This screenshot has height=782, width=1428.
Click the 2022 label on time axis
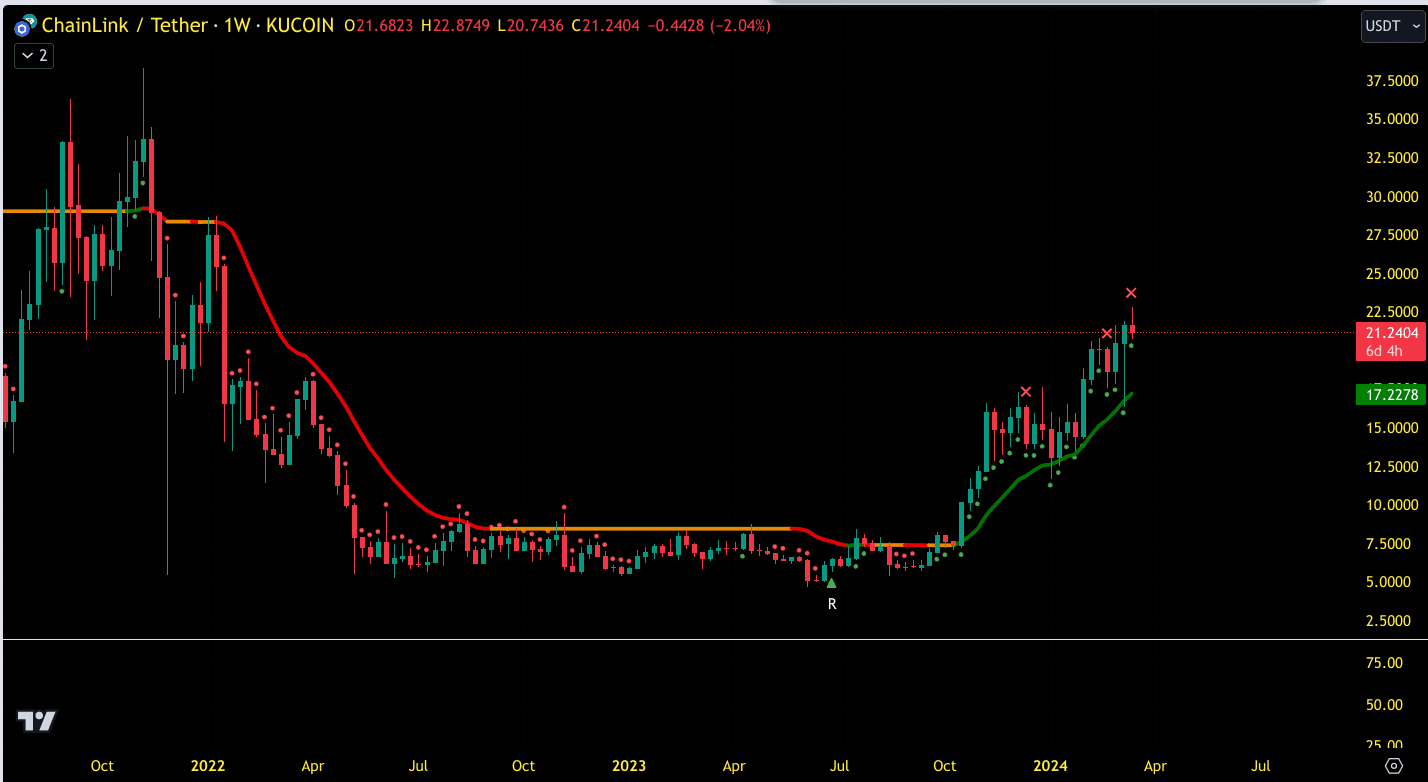click(208, 766)
